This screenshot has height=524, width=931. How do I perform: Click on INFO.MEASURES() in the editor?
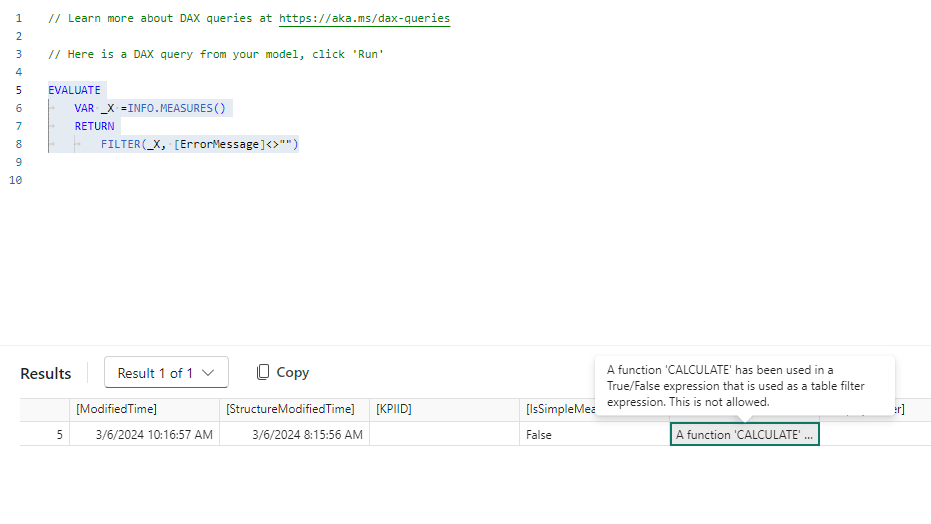coord(176,108)
